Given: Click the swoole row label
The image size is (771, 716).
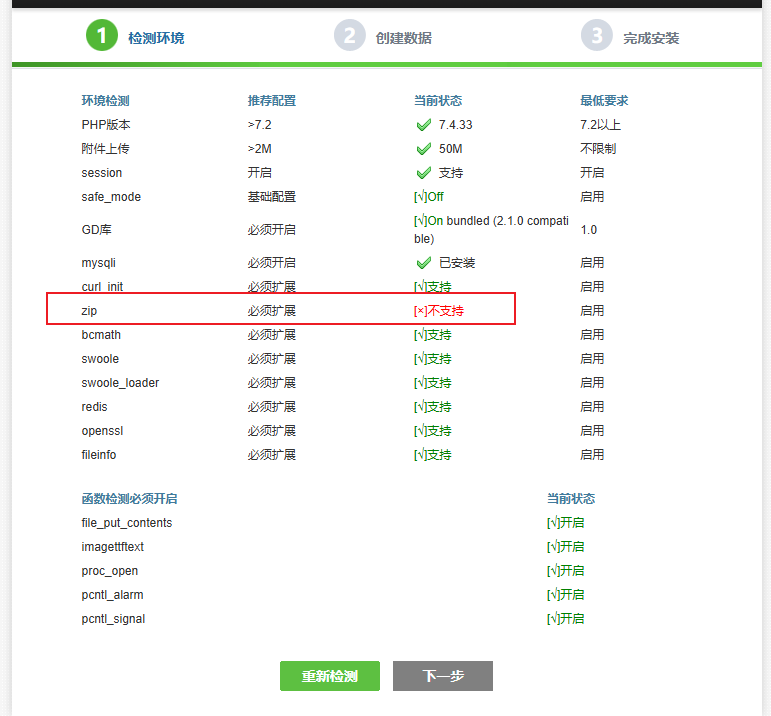Looking at the screenshot, I should (x=100, y=359).
